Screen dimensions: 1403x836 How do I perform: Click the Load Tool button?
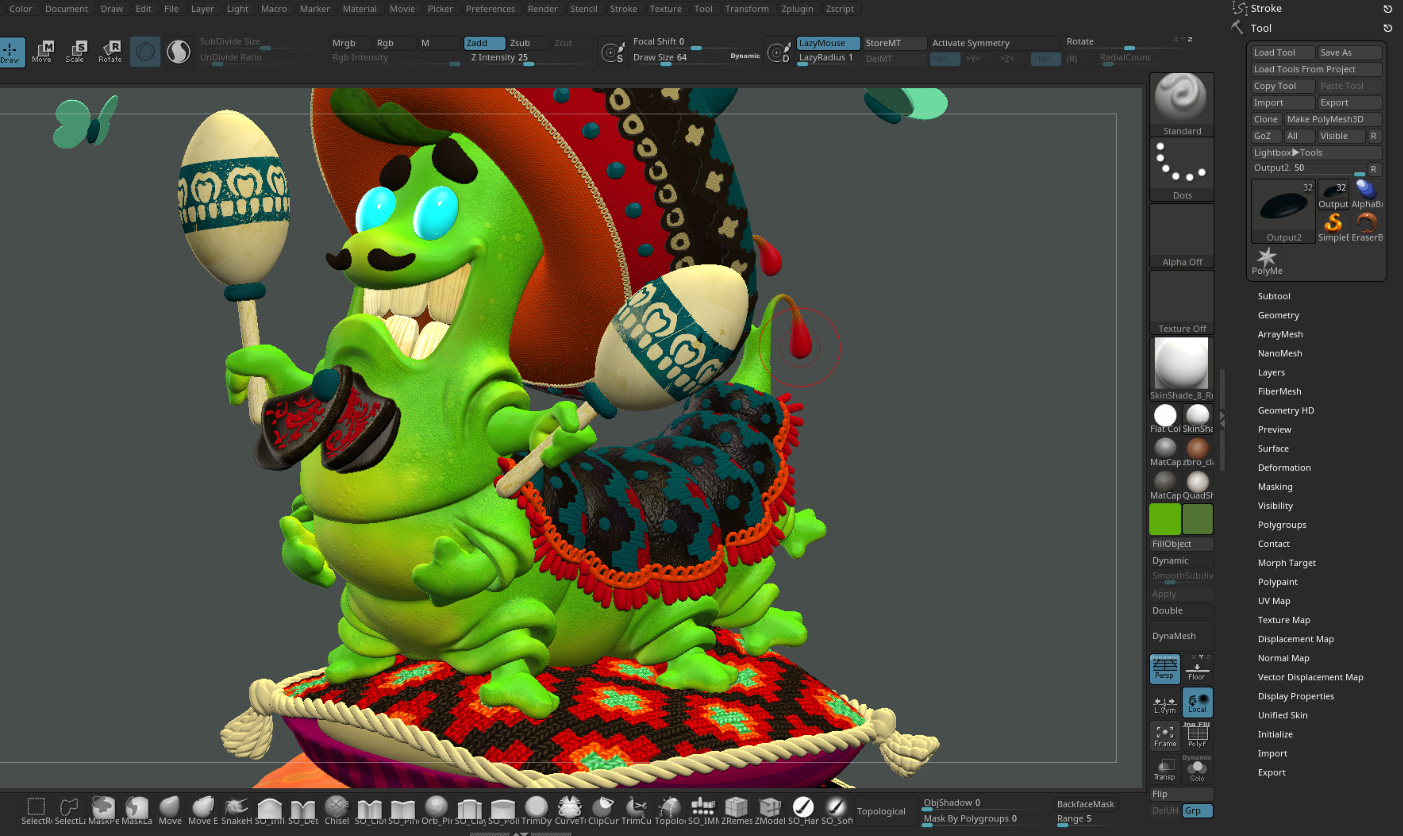coord(1275,53)
